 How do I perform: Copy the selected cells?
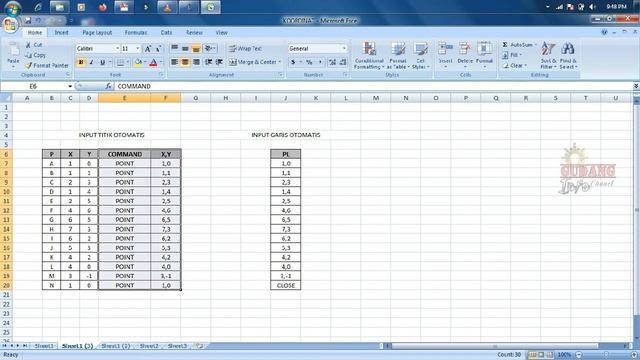(35, 55)
